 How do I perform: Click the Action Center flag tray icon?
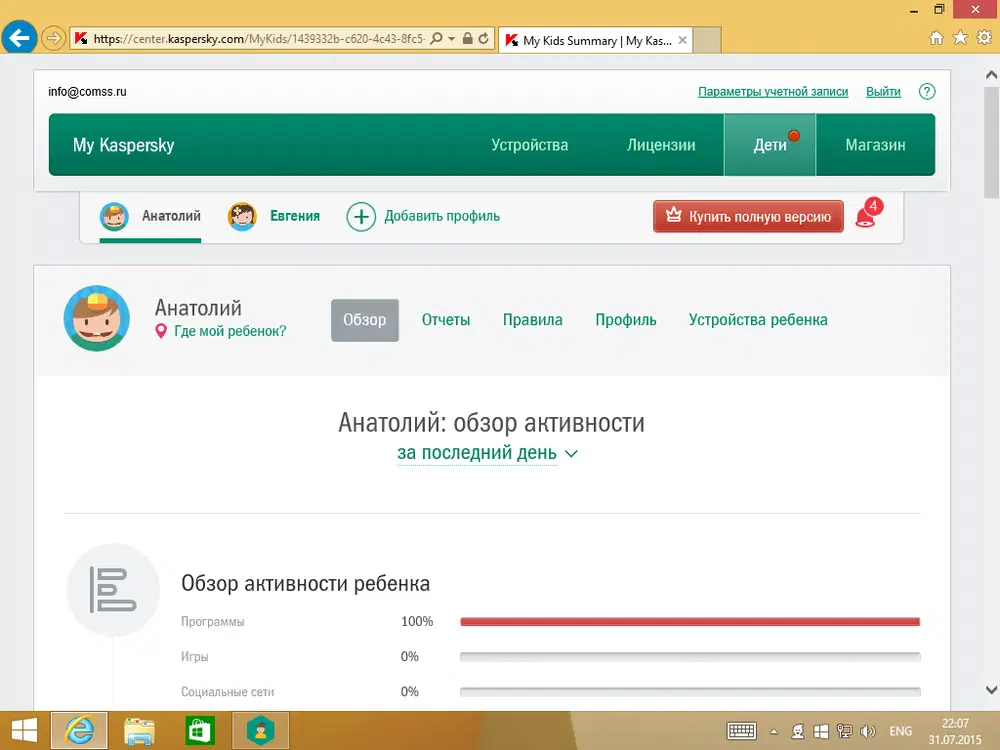tap(821, 731)
